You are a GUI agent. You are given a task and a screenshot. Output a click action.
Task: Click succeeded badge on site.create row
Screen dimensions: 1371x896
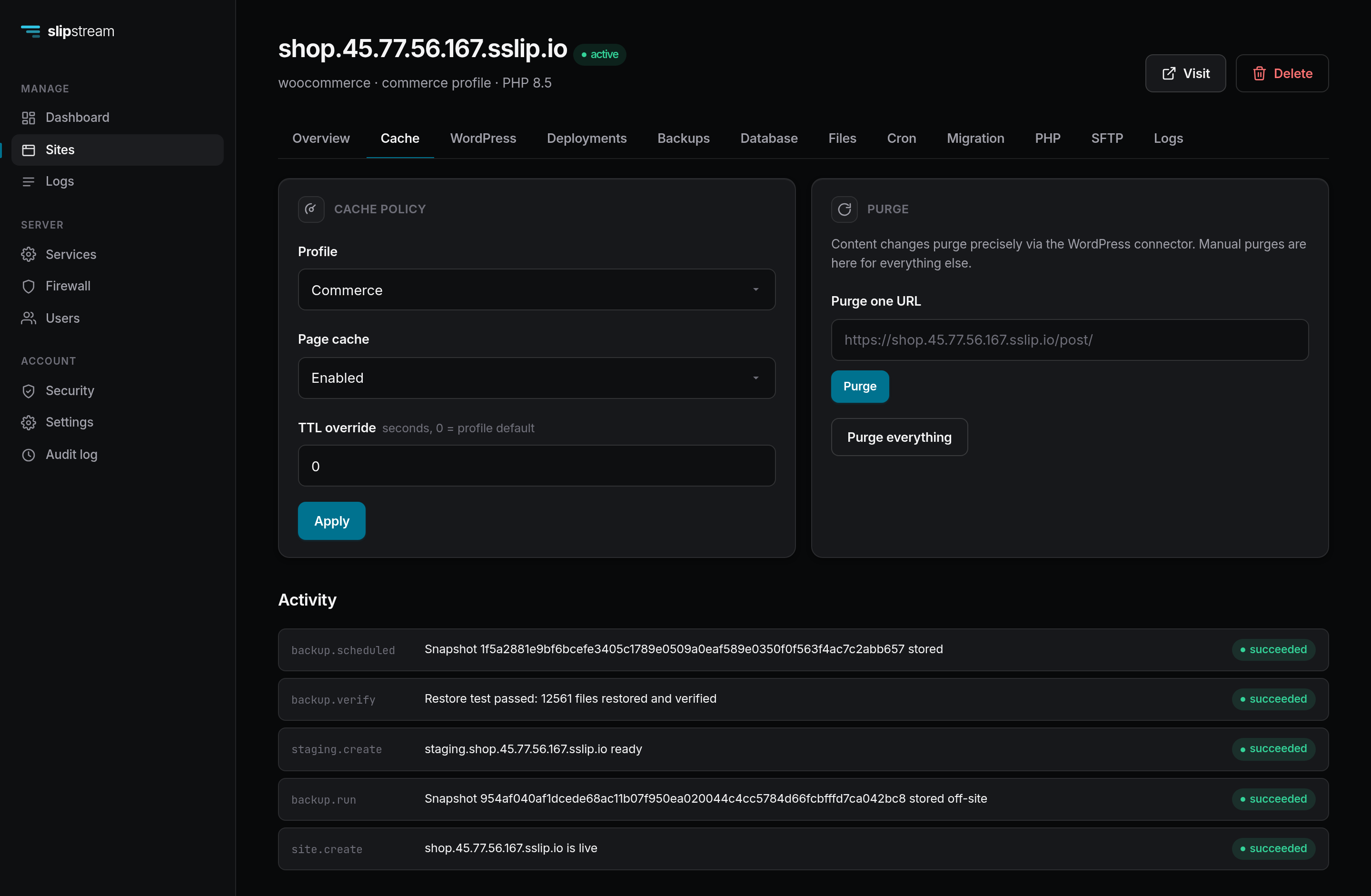[1273, 849]
